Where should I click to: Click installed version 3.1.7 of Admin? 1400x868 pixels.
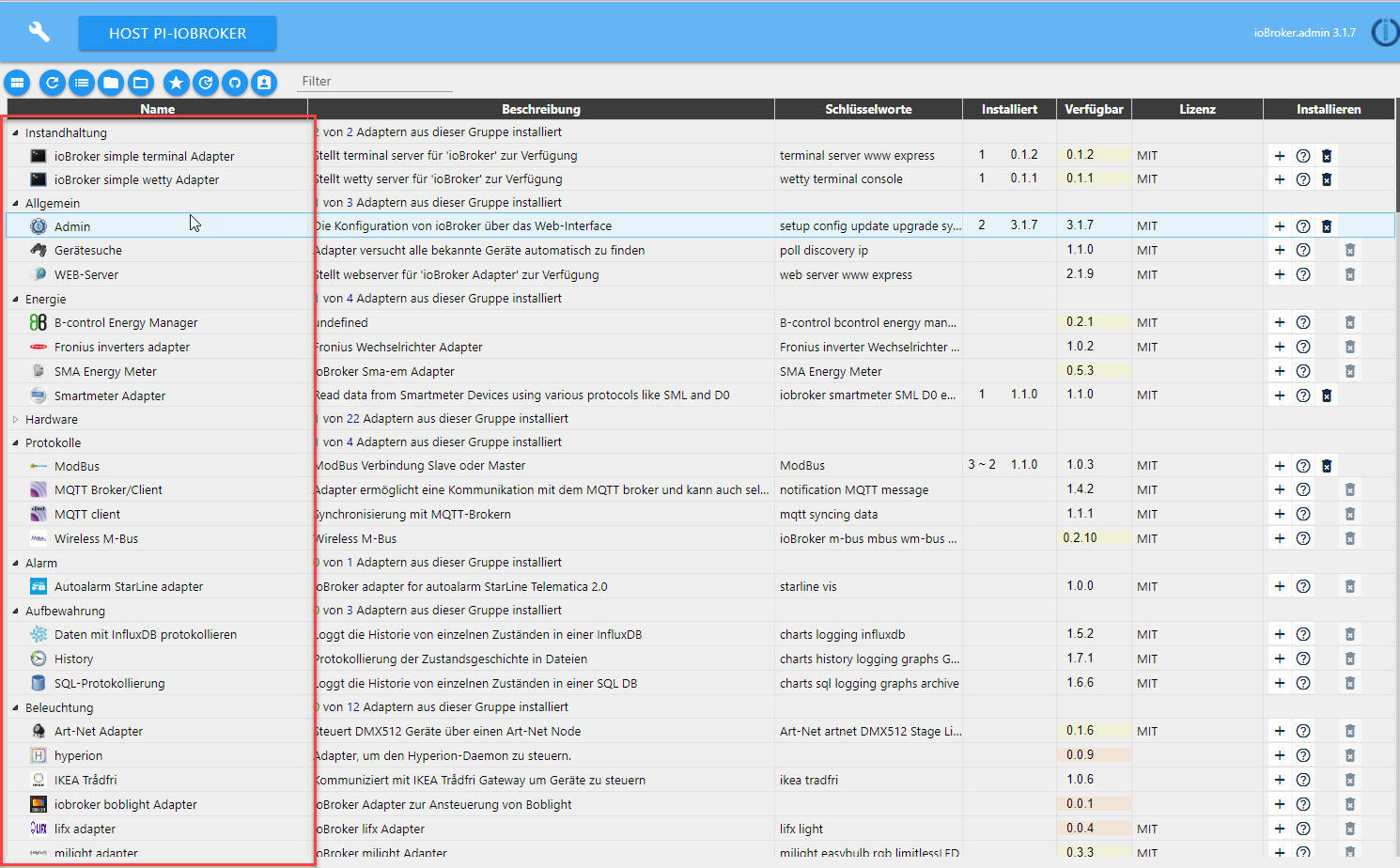pyautogui.click(x=1024, y=225)
